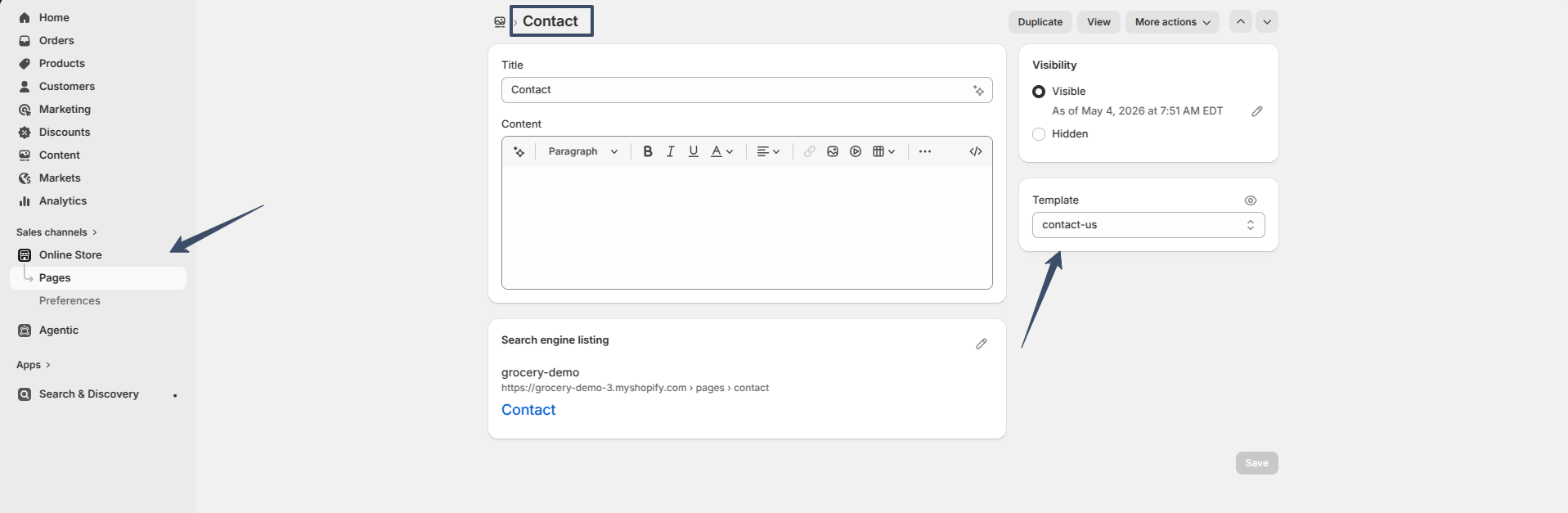Click the Duplicate button
Image resolution: width=1568 pixels, height=513 pixels.
(x=1040, y=22)
